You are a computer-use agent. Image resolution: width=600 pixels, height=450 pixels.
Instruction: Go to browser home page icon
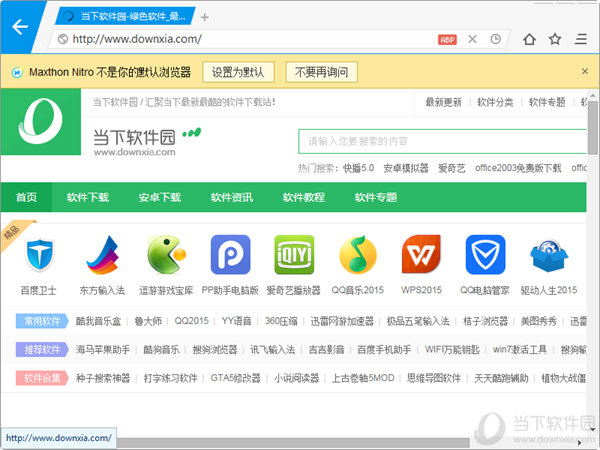point(529,39)
